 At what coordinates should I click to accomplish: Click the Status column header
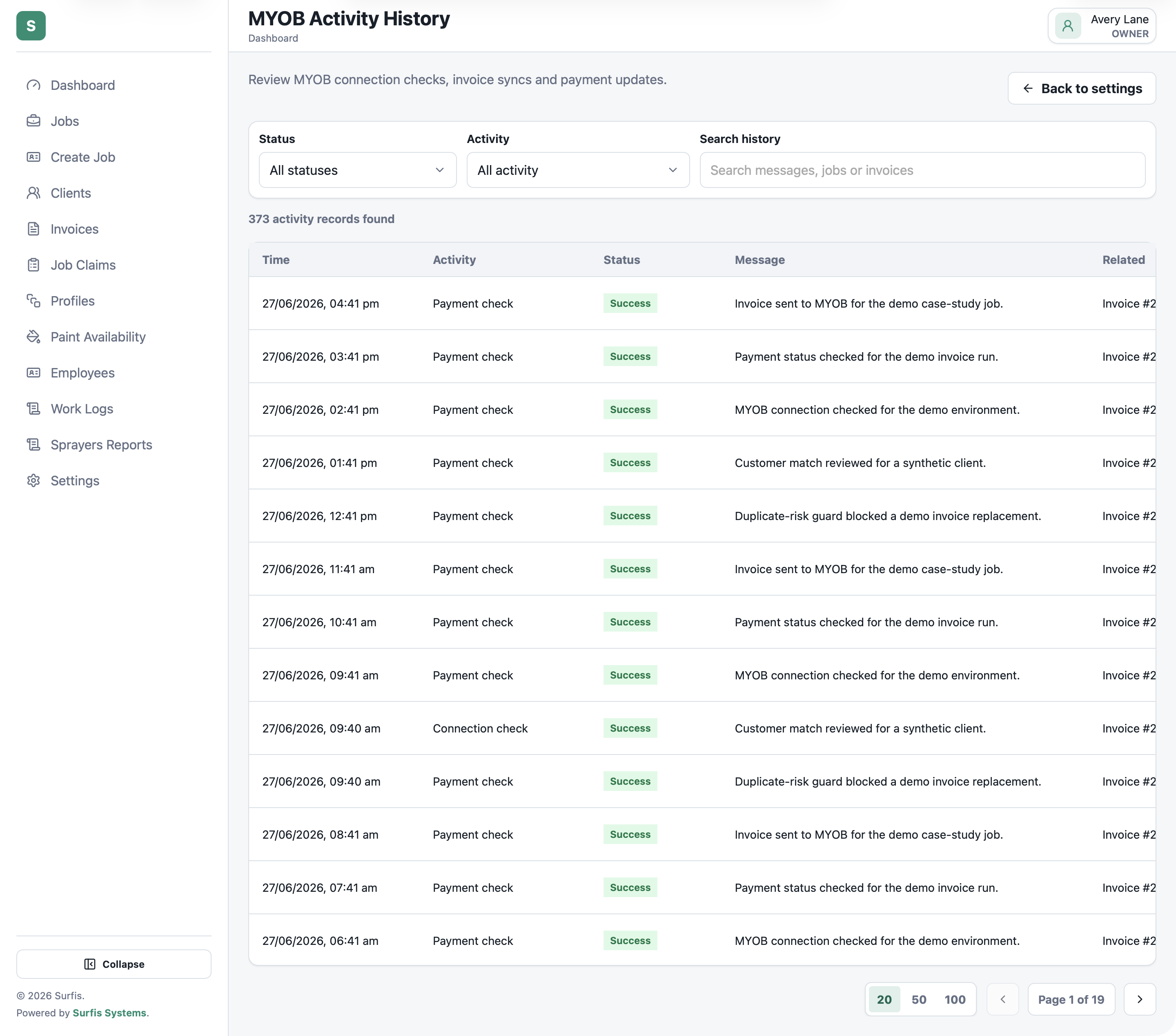(621, 259)
